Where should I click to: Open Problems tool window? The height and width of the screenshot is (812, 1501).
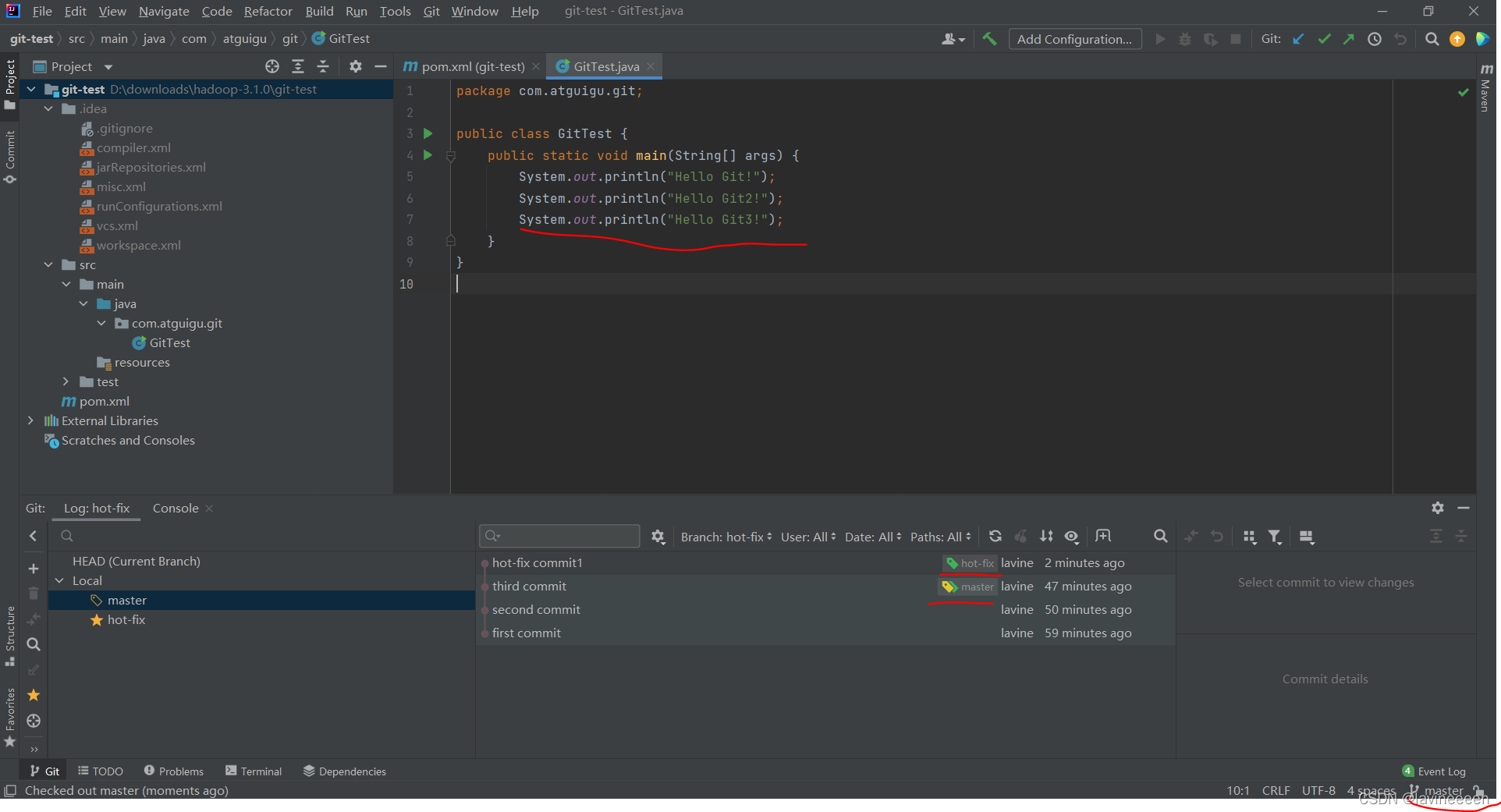click(x=173, y=771)
